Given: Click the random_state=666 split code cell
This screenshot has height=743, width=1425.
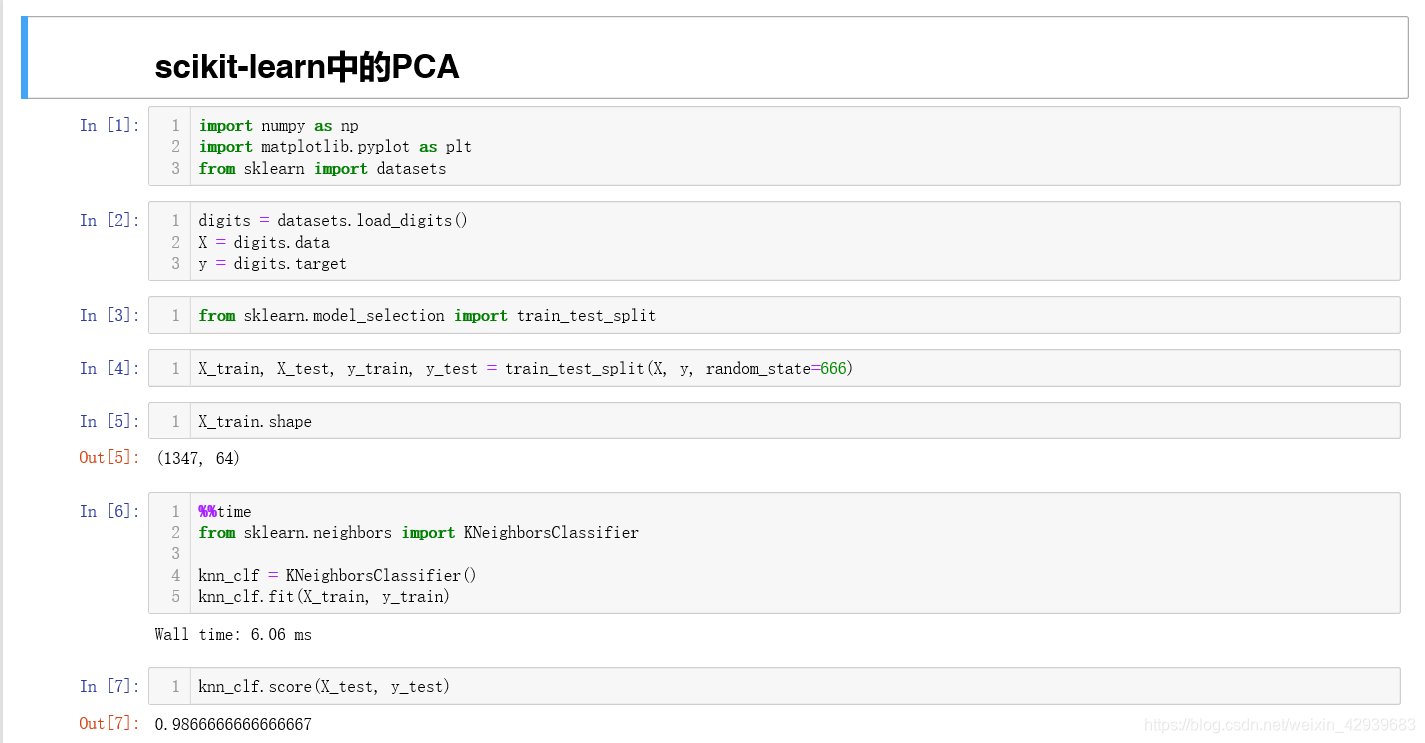Looking at the screenshot, I should 774,368.
